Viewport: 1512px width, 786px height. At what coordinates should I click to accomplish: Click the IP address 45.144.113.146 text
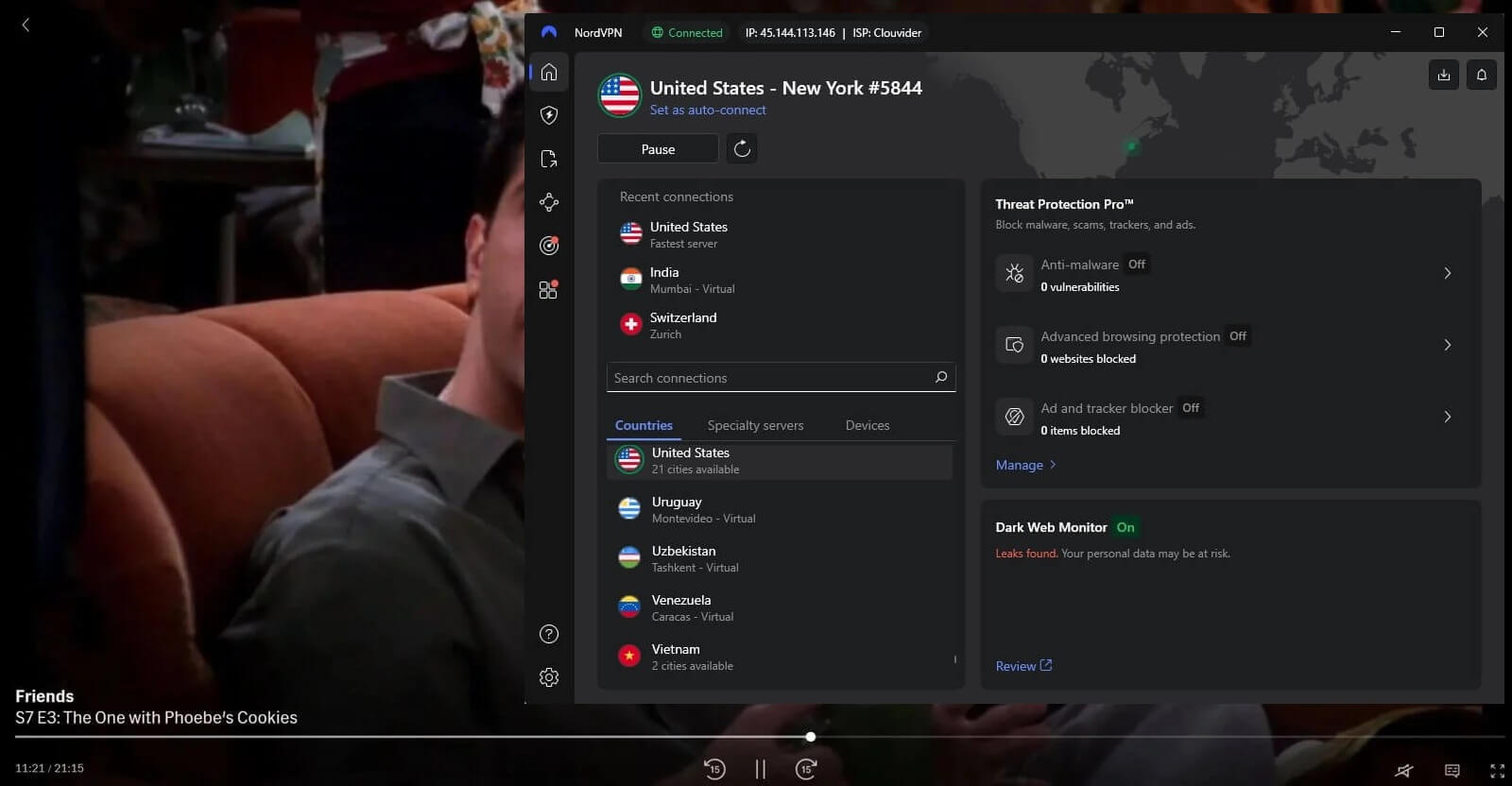click(790, 32)
